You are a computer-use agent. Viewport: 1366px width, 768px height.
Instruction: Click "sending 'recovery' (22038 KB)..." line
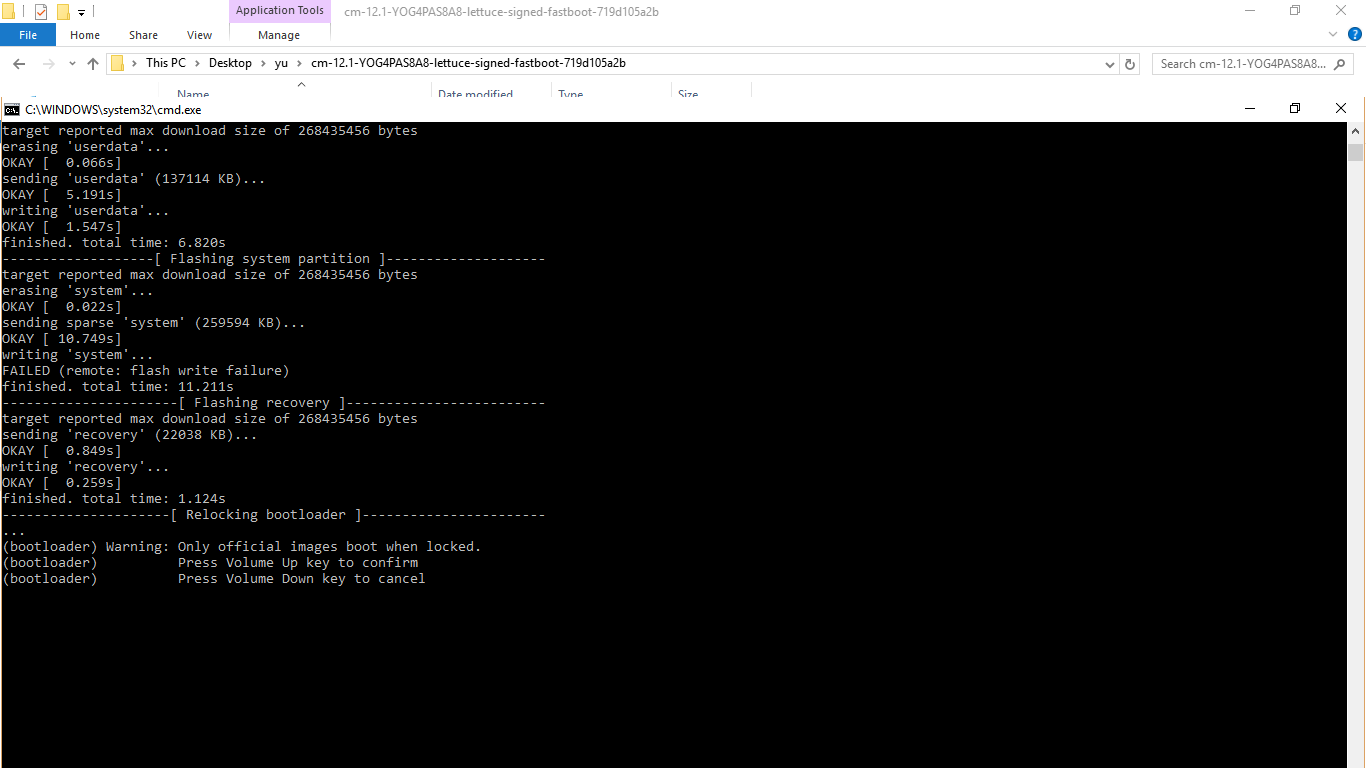tap(130, 435)
